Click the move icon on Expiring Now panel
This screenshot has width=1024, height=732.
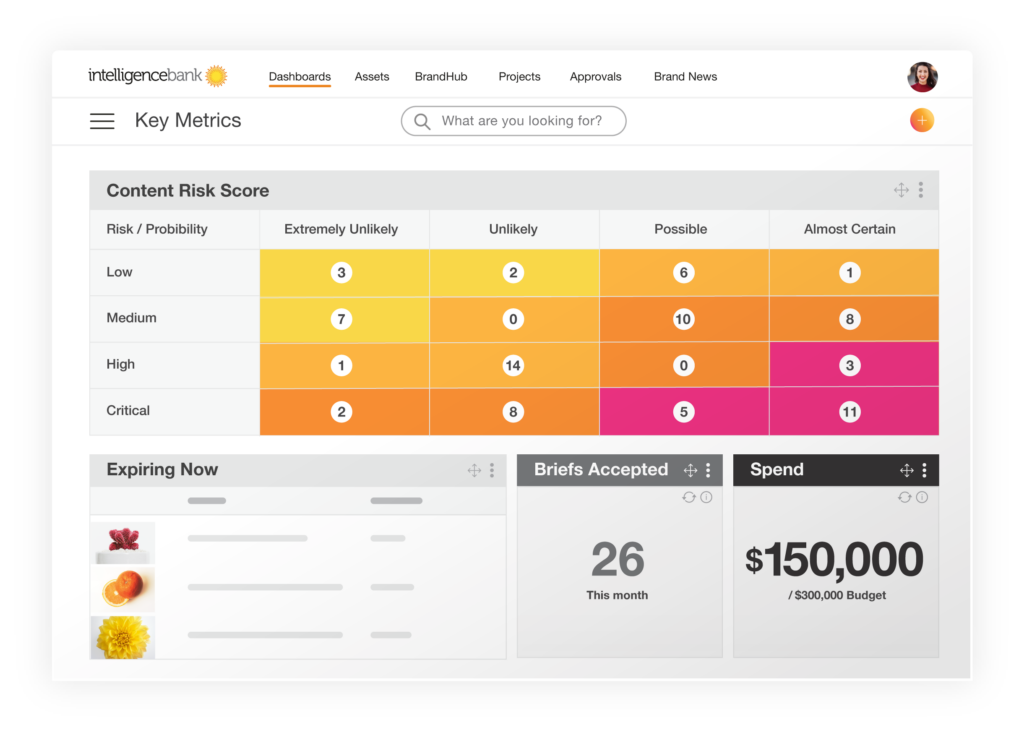click(474, 470)
